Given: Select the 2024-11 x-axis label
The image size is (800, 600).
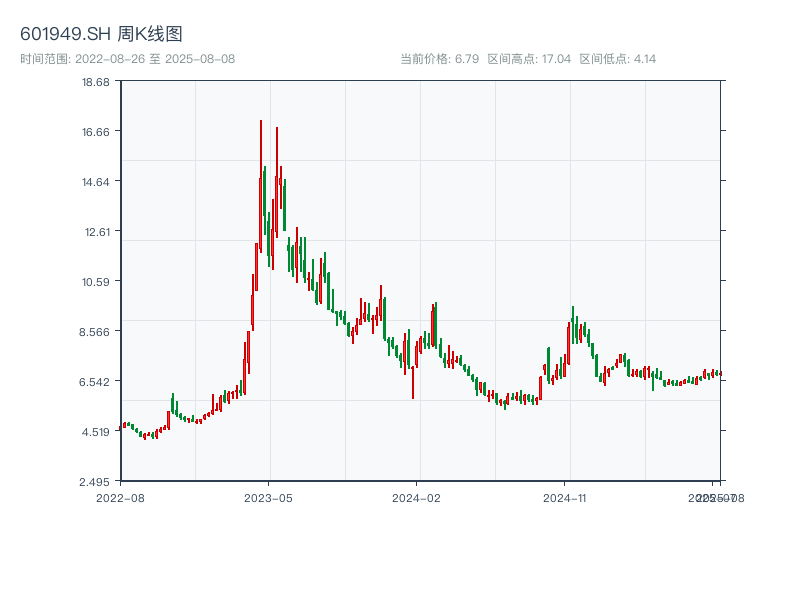Looking at the screenshot, I should pos(566,497).
